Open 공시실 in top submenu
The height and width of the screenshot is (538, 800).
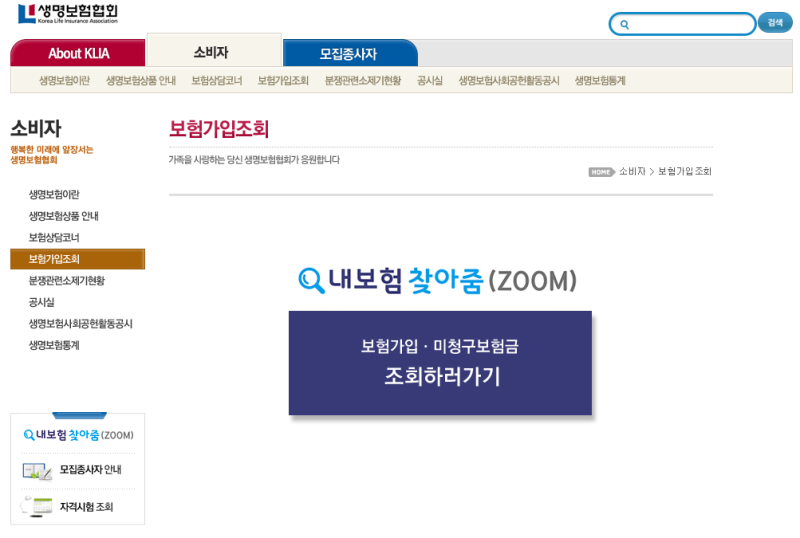click(430, 81)
